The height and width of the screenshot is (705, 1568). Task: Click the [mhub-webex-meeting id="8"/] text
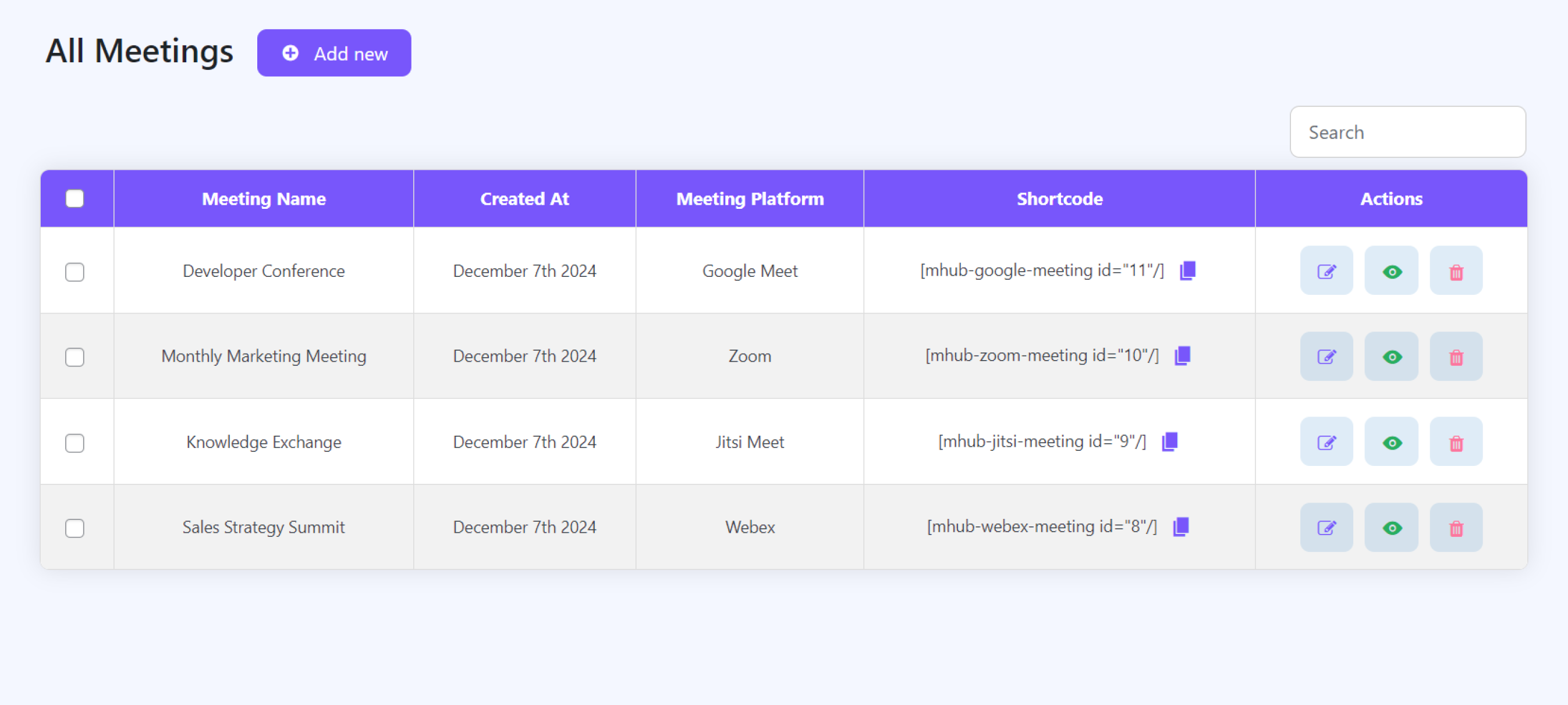[x=1041, y=526]
